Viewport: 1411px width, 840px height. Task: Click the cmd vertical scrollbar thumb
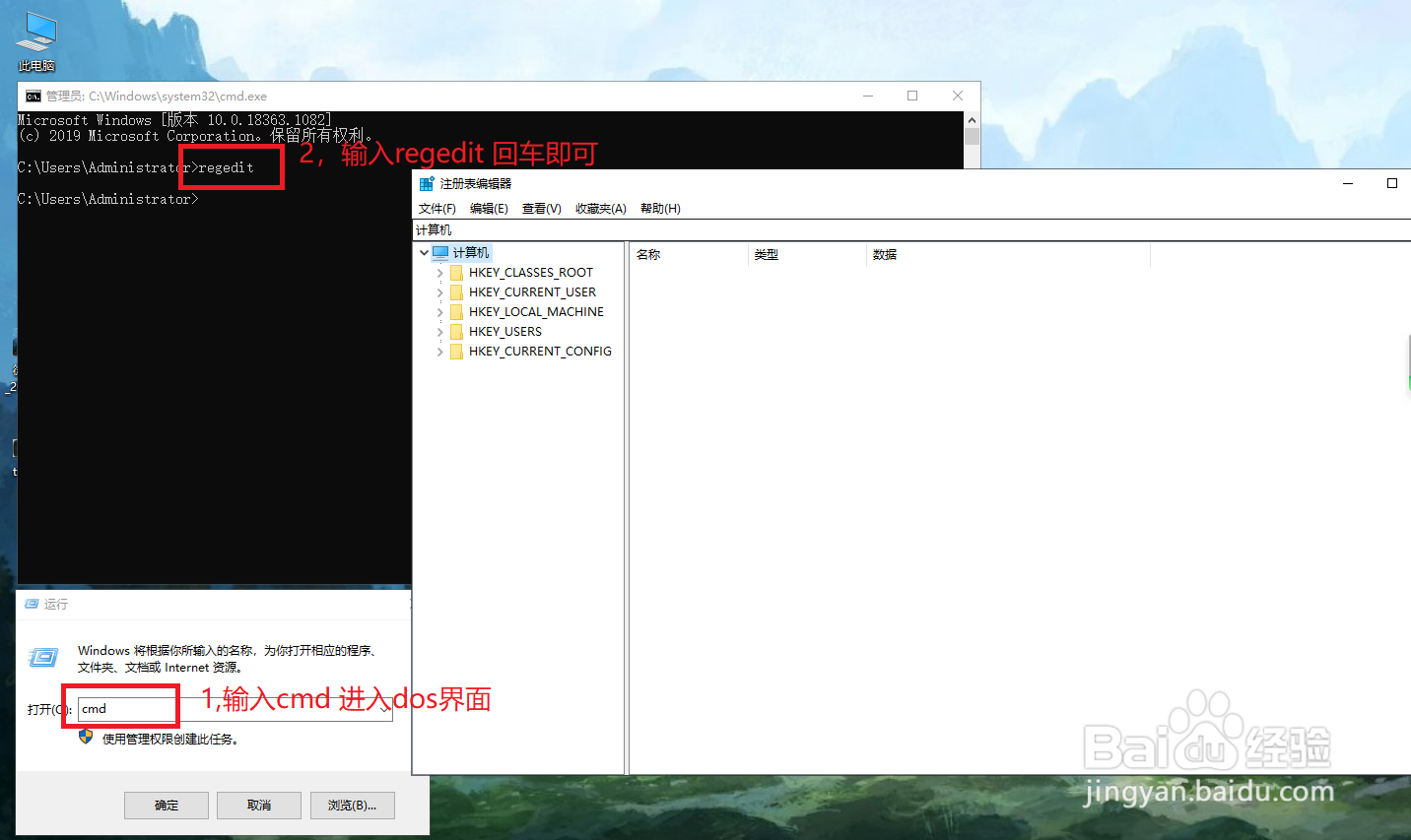point(972,136)
